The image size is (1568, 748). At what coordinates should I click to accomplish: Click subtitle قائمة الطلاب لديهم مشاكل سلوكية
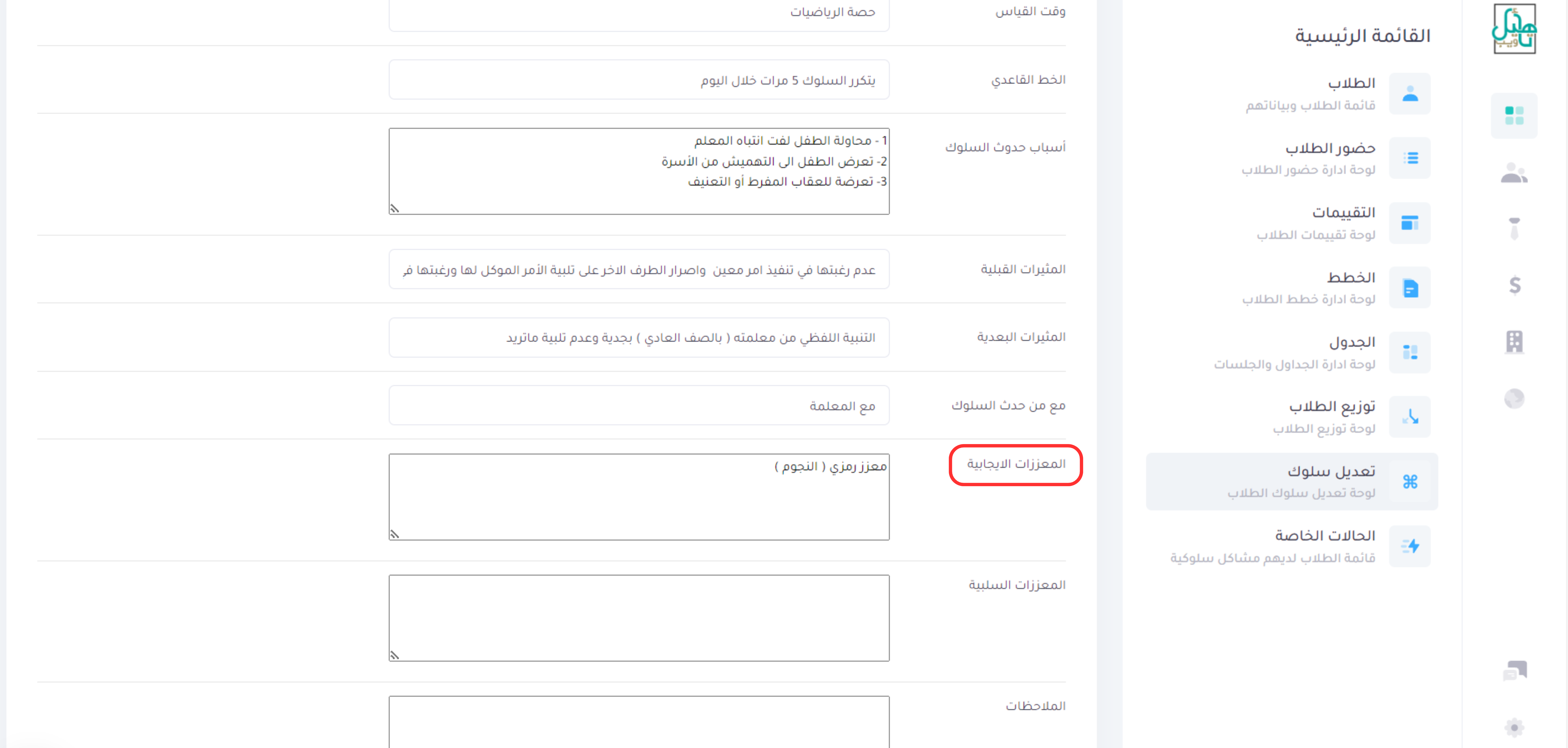1273,558
